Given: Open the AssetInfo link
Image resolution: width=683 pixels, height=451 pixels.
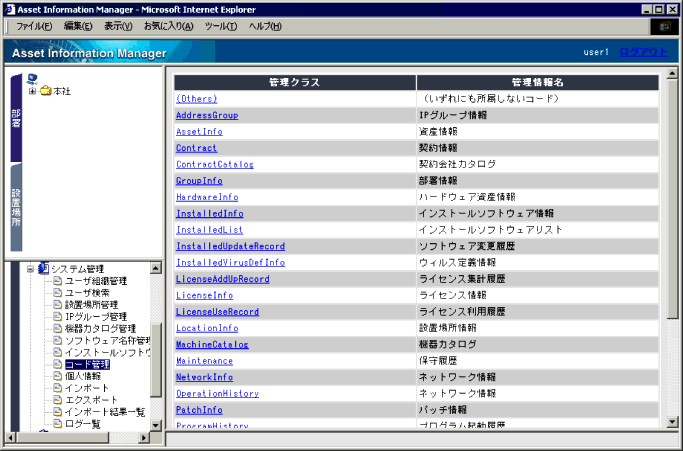Looking at the screenshot, I should pyautogui.click(x=199, y=132).
